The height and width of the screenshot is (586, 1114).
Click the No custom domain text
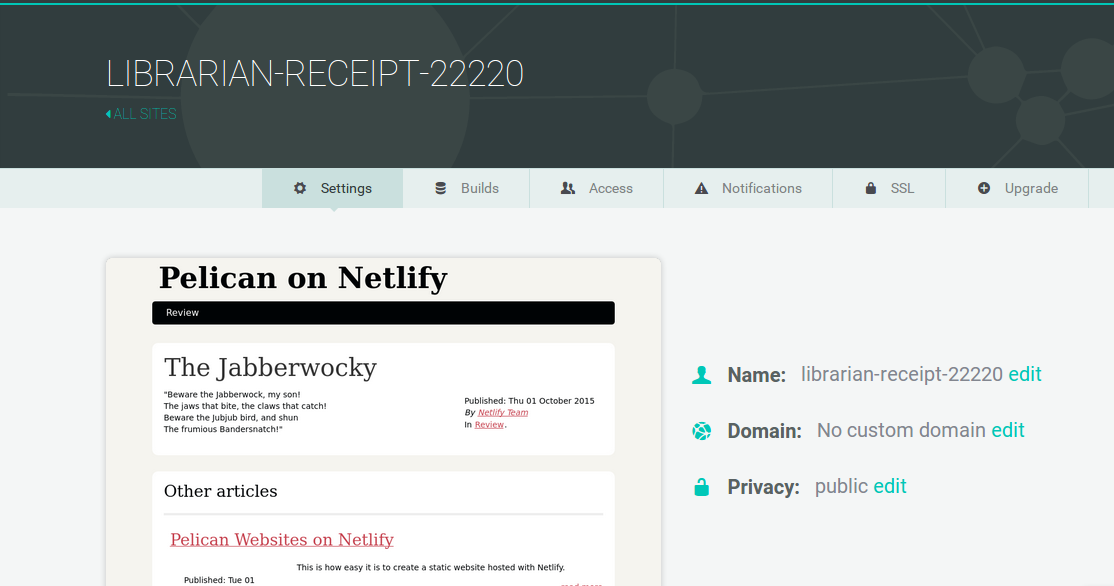click(901, 430)
